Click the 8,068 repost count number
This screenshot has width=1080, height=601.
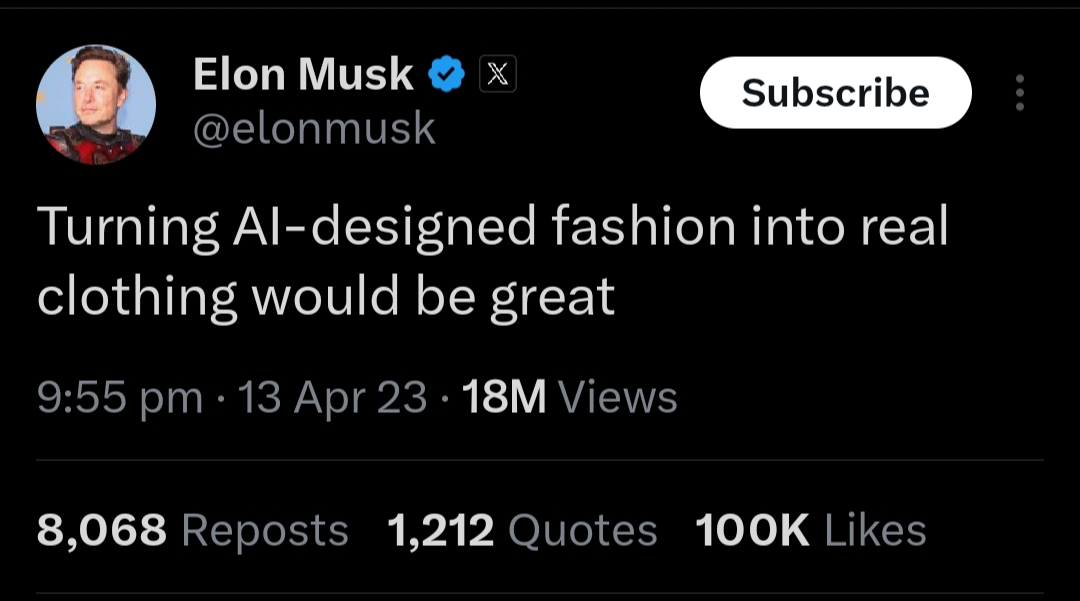[101, 530]
